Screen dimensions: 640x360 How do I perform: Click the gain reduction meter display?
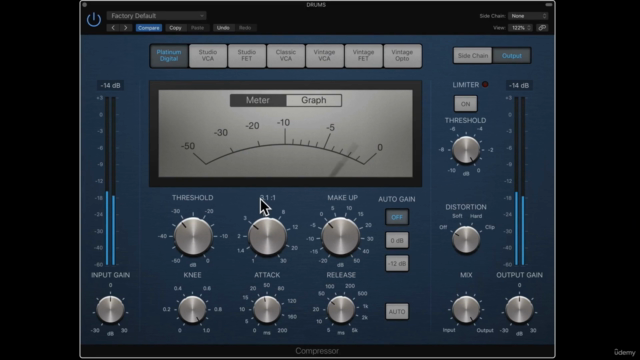(285, 133)
